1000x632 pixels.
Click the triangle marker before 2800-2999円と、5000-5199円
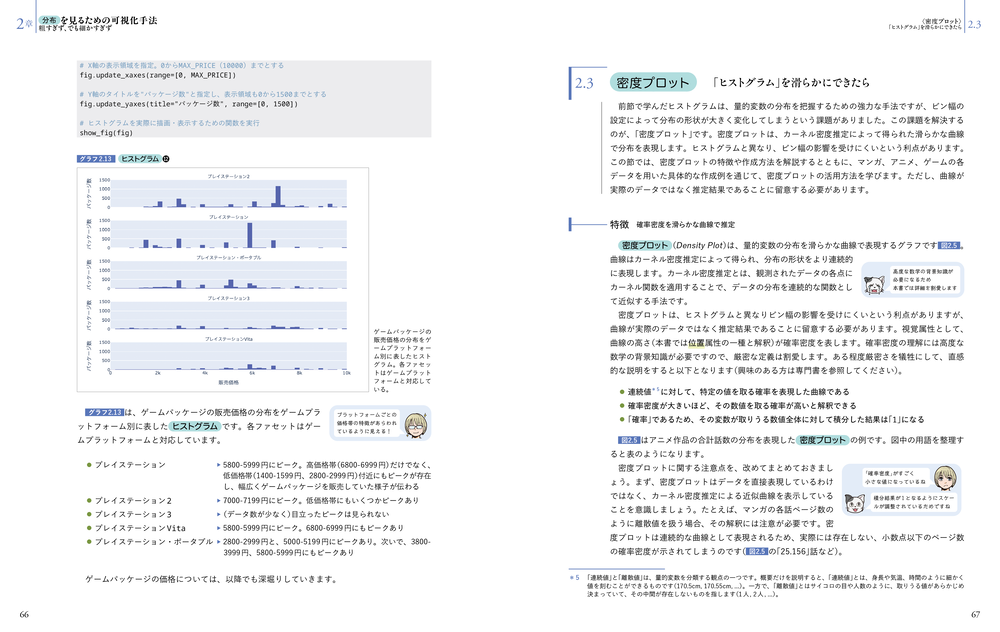[x=219, y=542]
